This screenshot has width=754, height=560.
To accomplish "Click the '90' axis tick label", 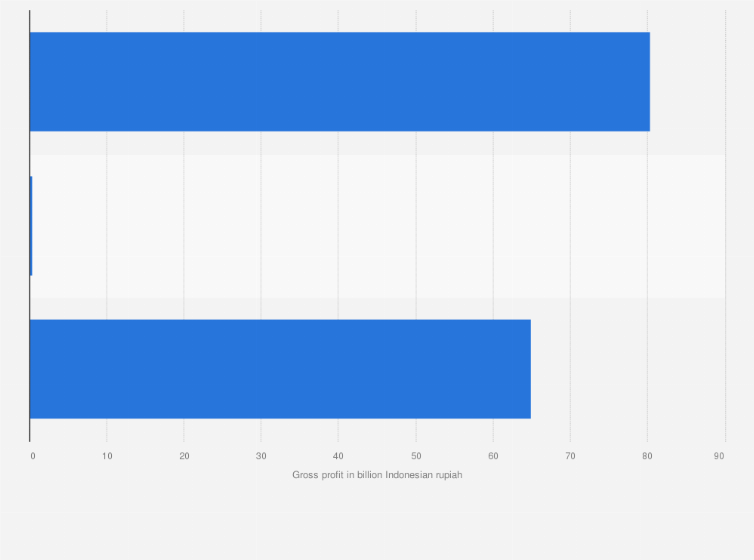I will [719, 456].
